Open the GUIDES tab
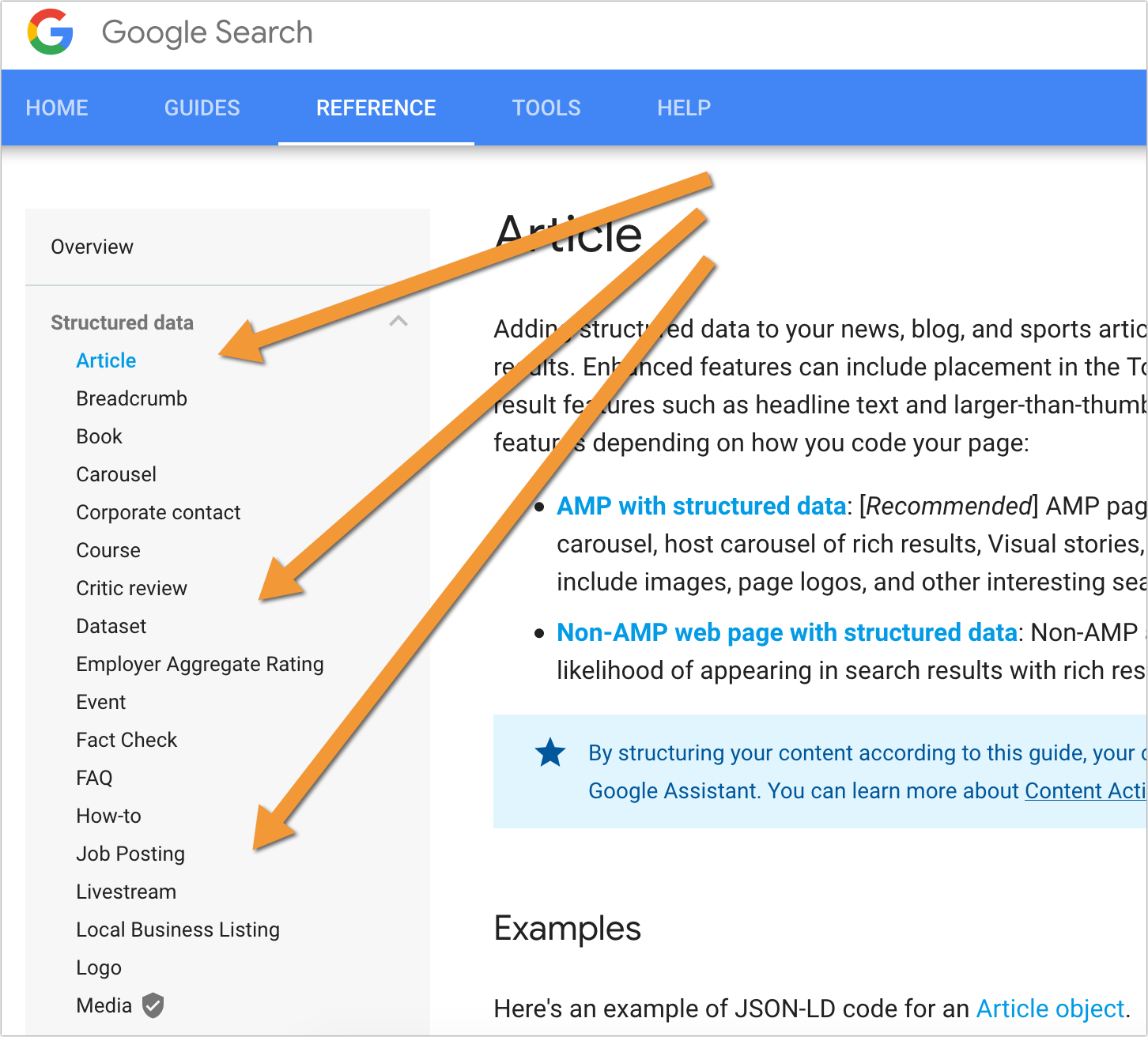Viewport: 1148px width, 1037px height. point(202,107)
